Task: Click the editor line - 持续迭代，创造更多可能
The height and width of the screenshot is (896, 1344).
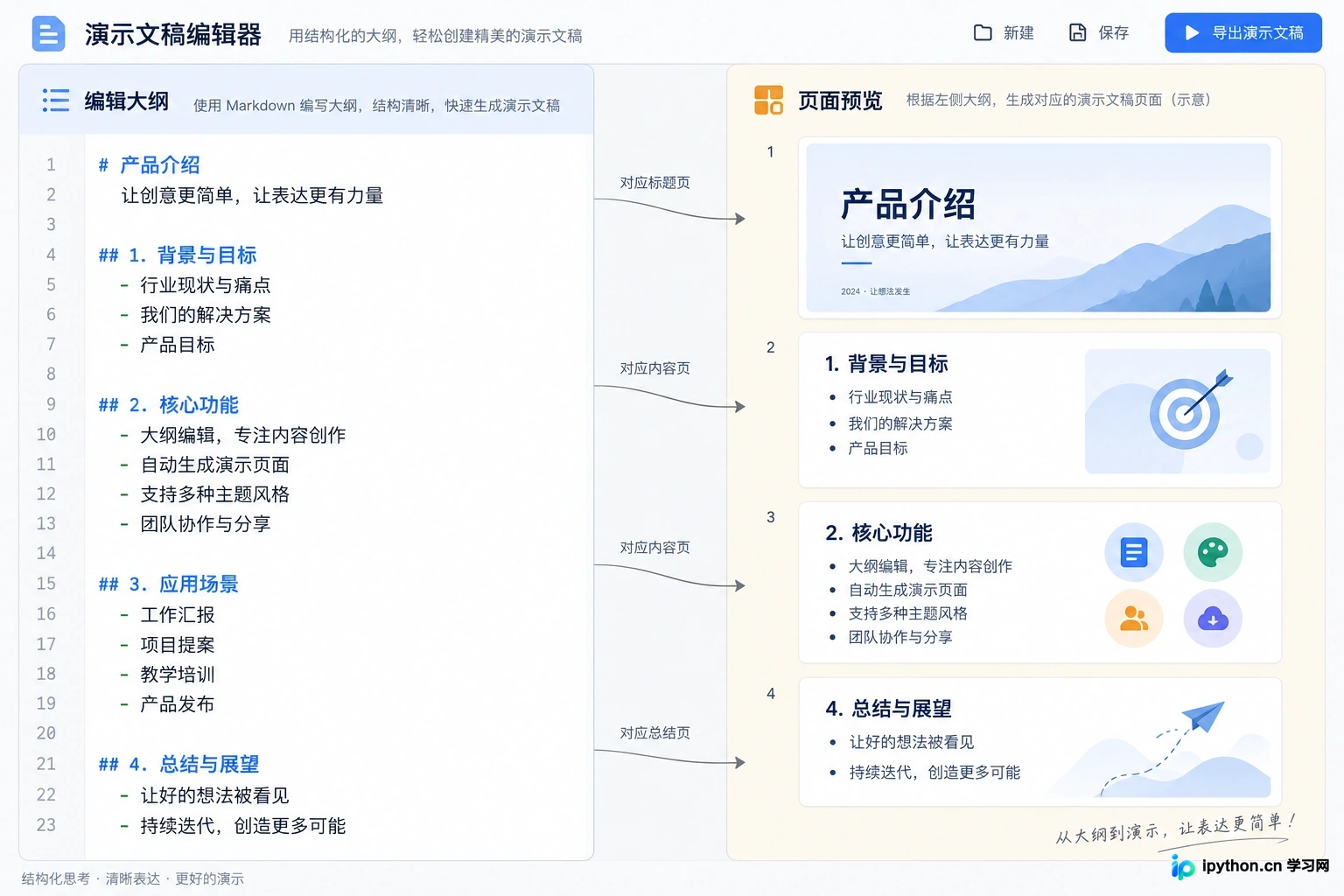Action: point(233,826)
